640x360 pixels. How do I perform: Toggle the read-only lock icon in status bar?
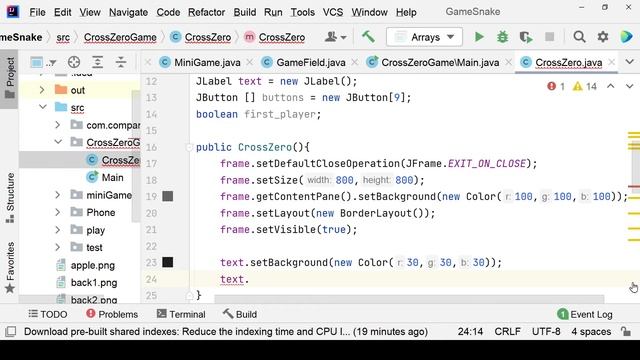626,331
